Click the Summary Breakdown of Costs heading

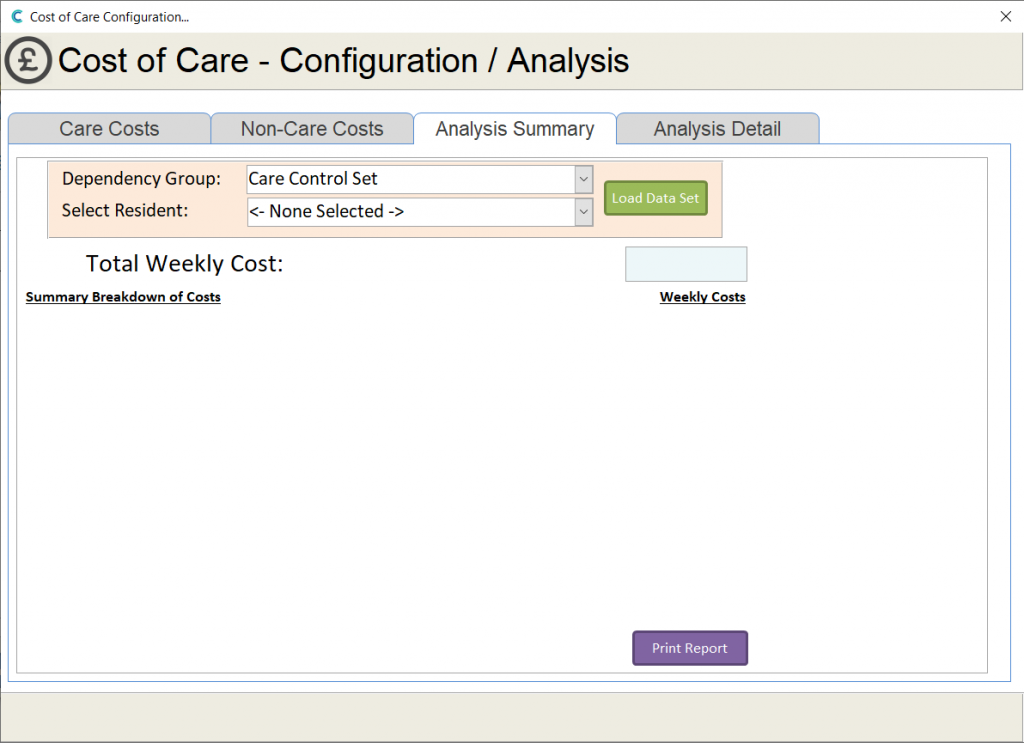tap(123, 297)
